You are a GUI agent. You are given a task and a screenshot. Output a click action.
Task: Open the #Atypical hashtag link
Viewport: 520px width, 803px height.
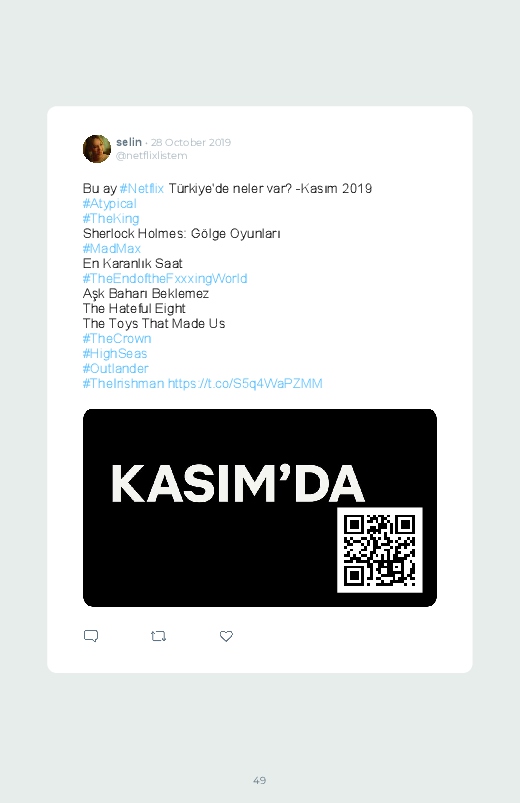pos(110,203)
